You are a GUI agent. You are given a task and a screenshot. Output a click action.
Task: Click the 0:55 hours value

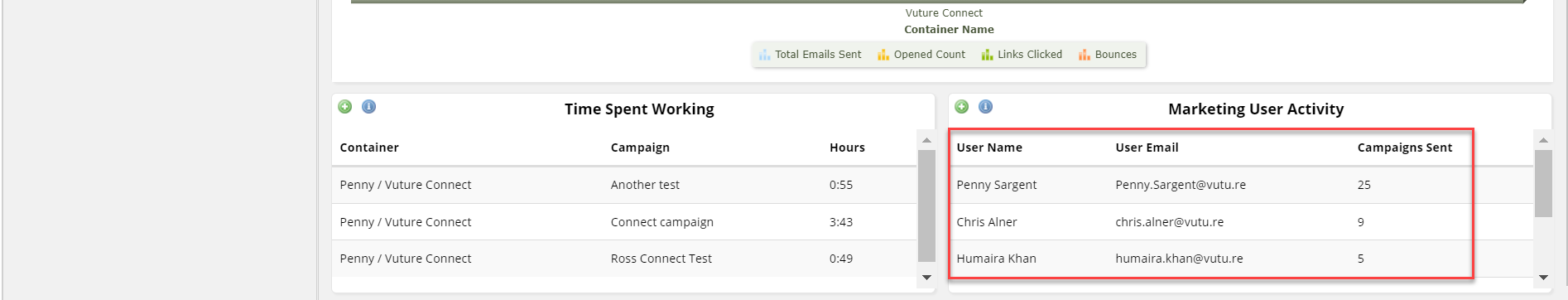click(841, 185)
